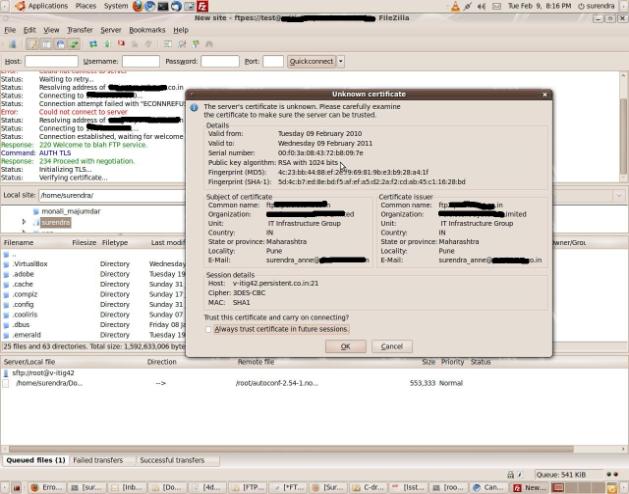629x494 pixels.
Task: Toggle the directory comparison icon
Action: click(182, 44)
